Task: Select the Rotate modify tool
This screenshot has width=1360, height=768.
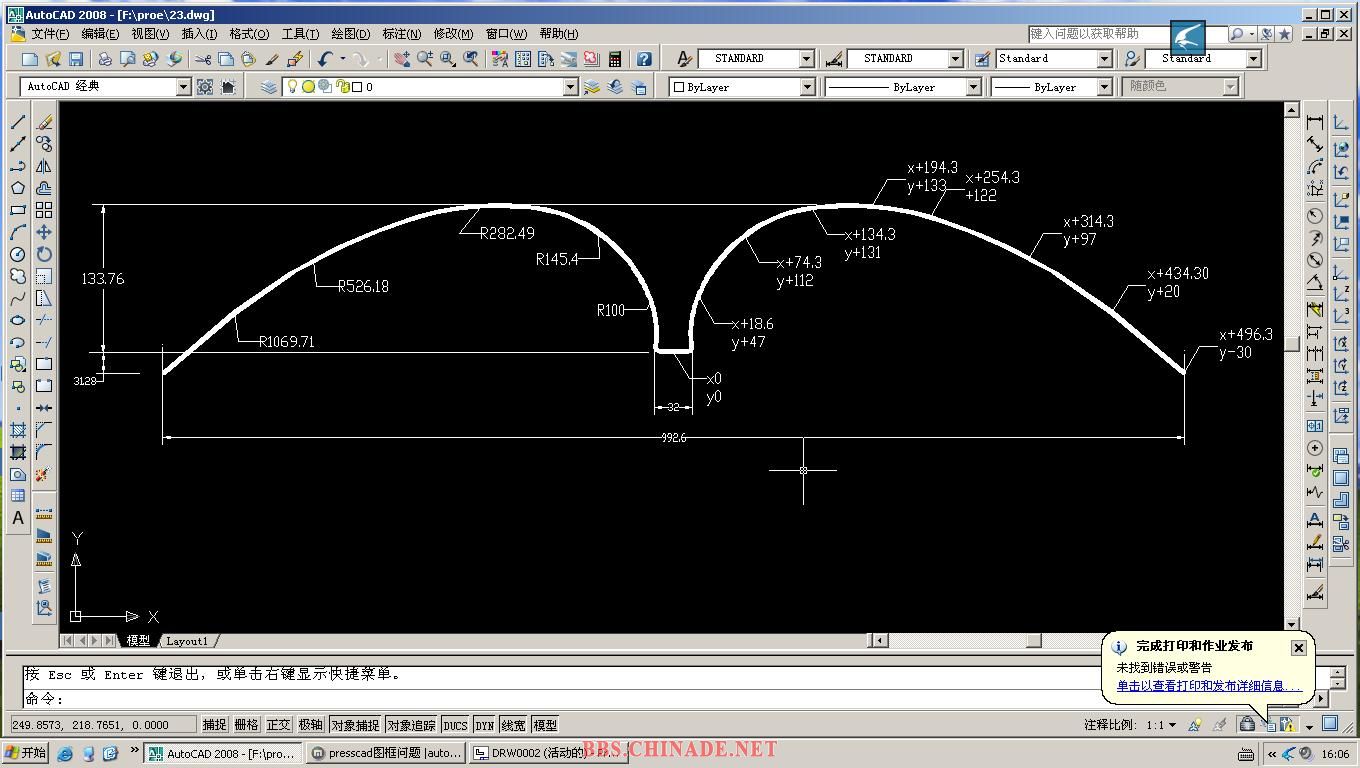Action: click(44, 254)
